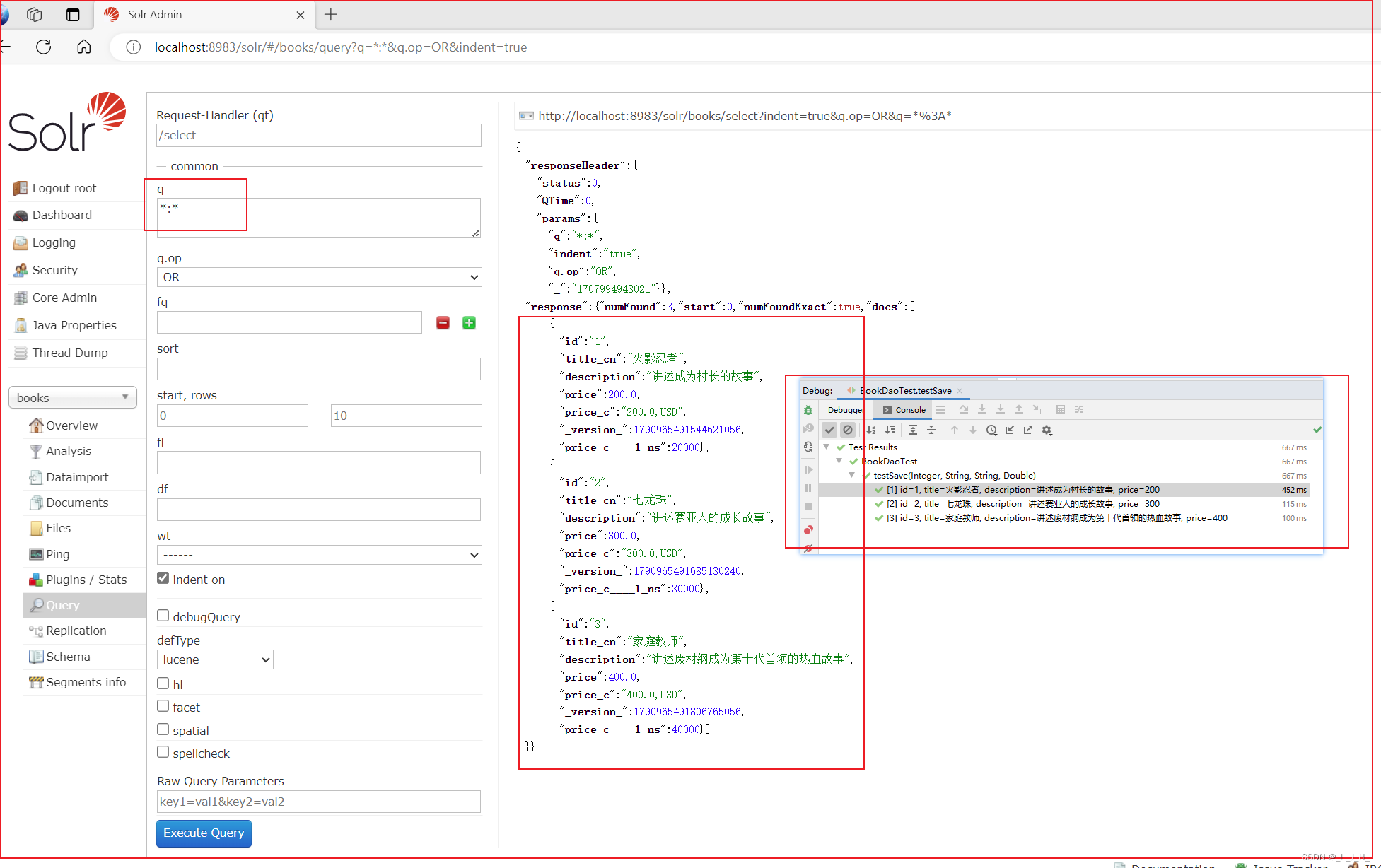Image resolution: width=1381 pixels, height=868 pixels.
Task: Switch to the Debugger tab
Action: (x=846, y=409)
